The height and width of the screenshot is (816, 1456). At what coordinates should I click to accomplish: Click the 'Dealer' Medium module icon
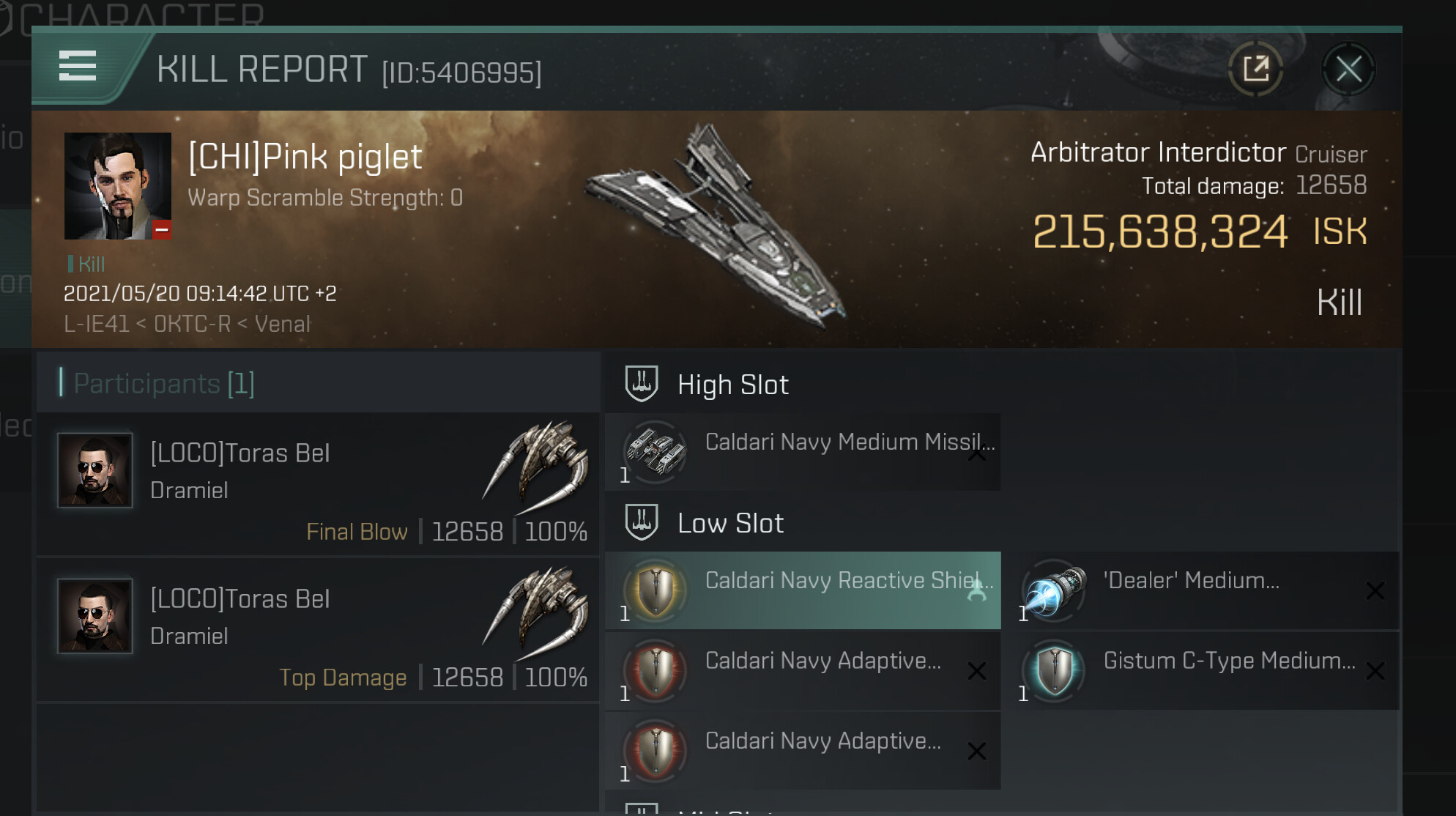pyautogui.click(x=1053, y=590)
